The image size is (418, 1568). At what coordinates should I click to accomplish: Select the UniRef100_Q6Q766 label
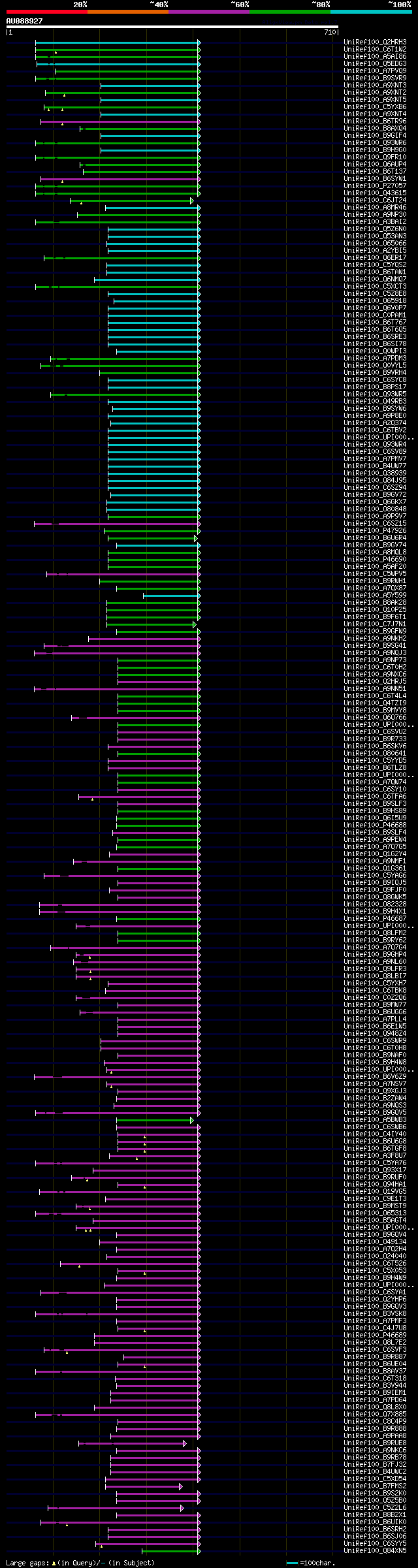tap(375, 718)
